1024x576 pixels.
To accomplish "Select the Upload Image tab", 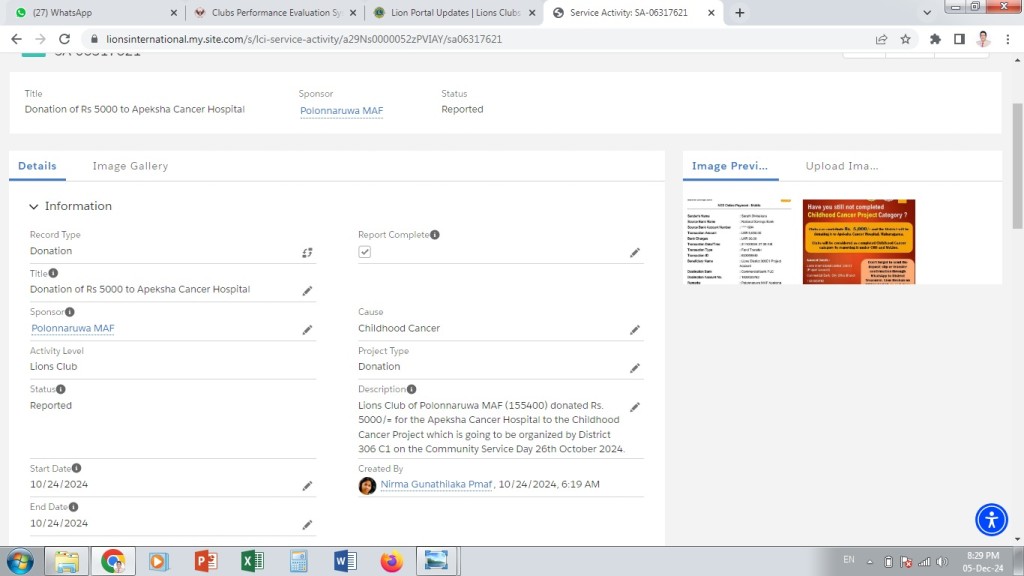I will (842, 166).
